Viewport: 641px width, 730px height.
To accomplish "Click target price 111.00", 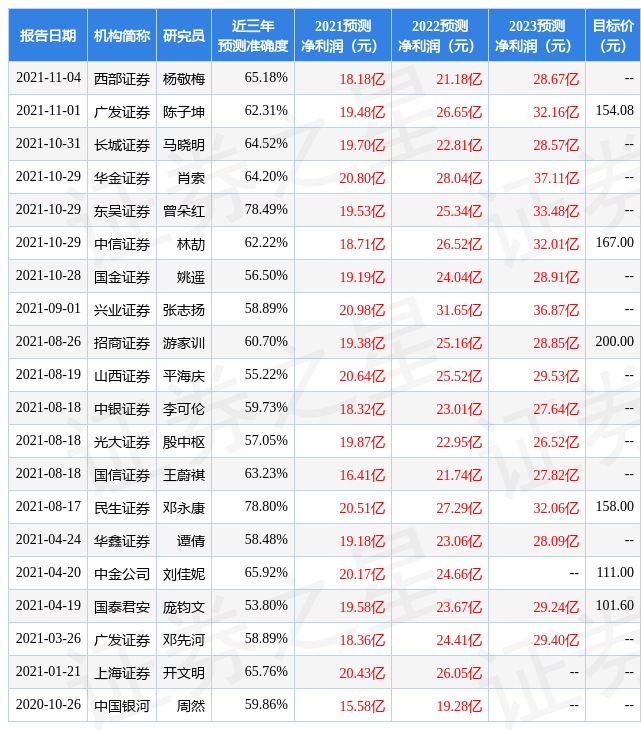I will [x=614, y=573].
